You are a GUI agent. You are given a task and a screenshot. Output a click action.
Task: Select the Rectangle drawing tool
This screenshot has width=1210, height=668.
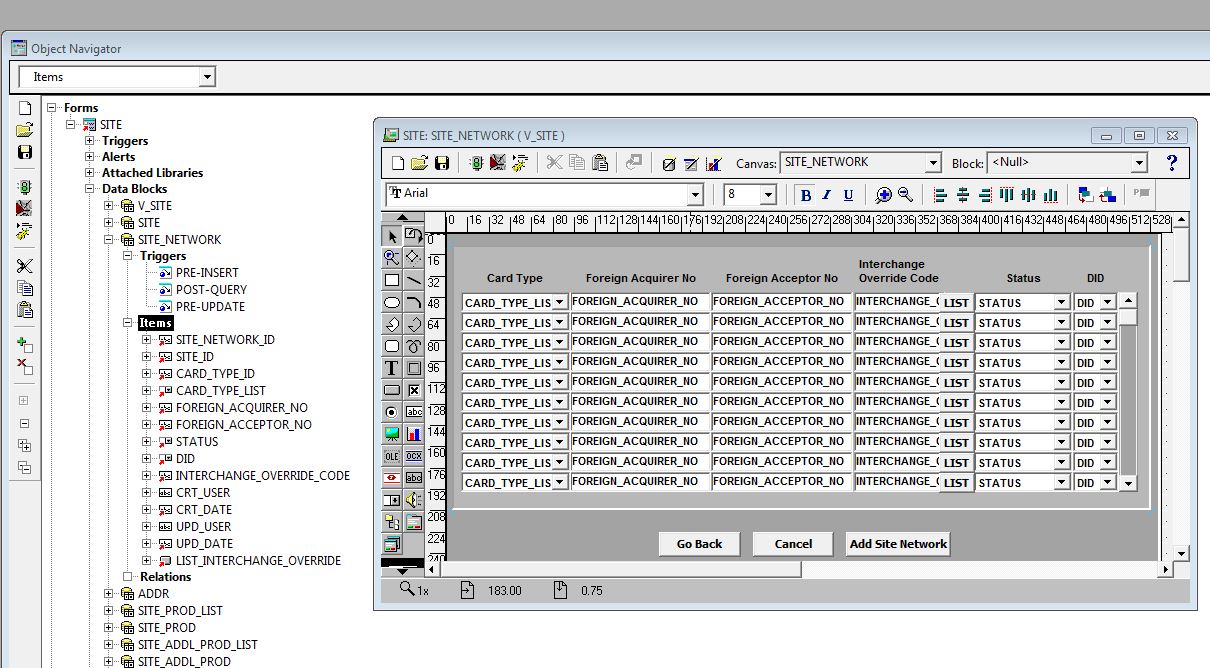(392, 280)
